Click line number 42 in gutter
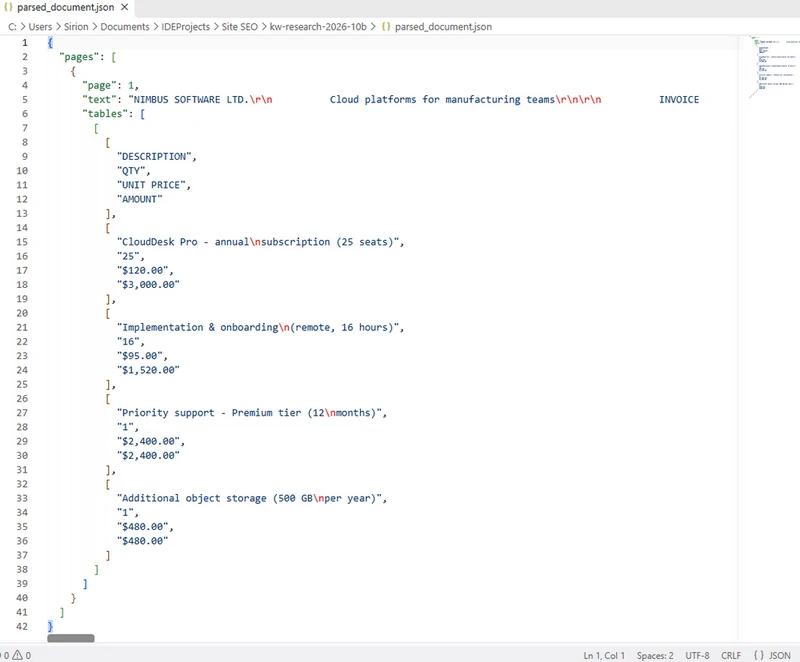Viewport: 800px width, 662px height. pos(22,626)
